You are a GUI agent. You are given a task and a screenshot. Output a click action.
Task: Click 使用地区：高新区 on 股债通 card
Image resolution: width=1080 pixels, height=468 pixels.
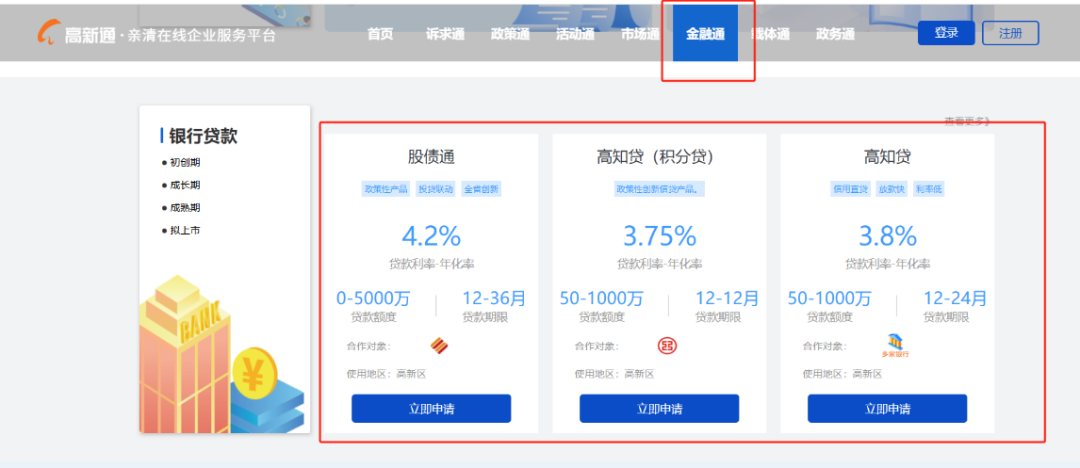pyautogui.click(x=386, y=374)
